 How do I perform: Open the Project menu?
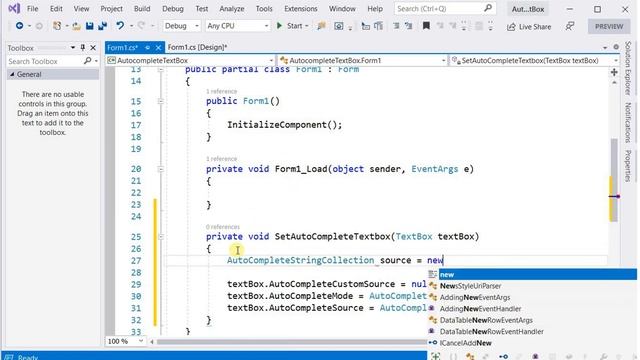(111, 9)
